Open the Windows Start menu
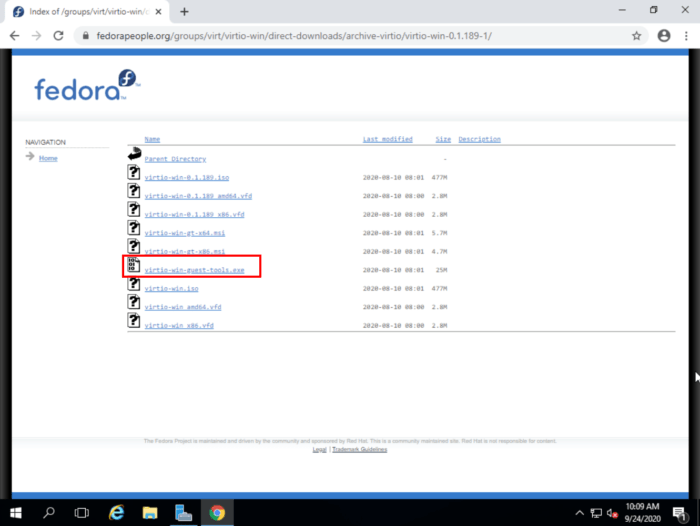The width and height of the screenshot is (700, 526). [x=16, y=513]
